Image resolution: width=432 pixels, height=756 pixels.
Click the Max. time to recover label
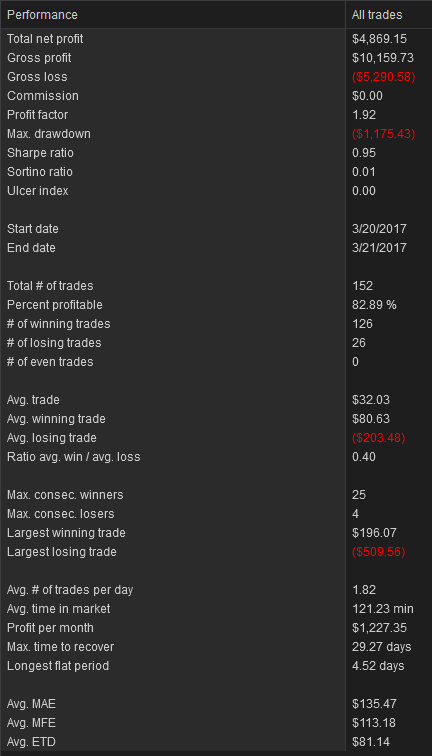[x=61, y=647]
